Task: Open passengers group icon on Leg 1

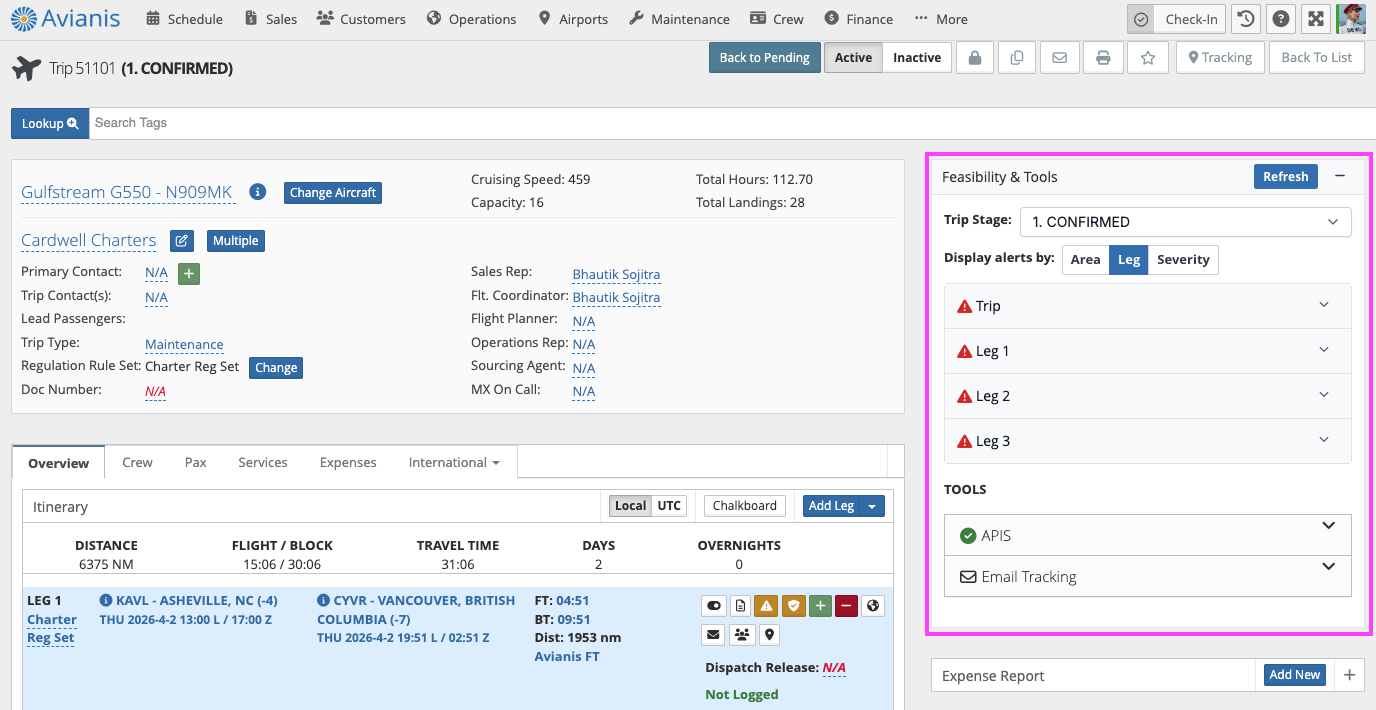Action: pyautogui.click(x=741, y=634)
